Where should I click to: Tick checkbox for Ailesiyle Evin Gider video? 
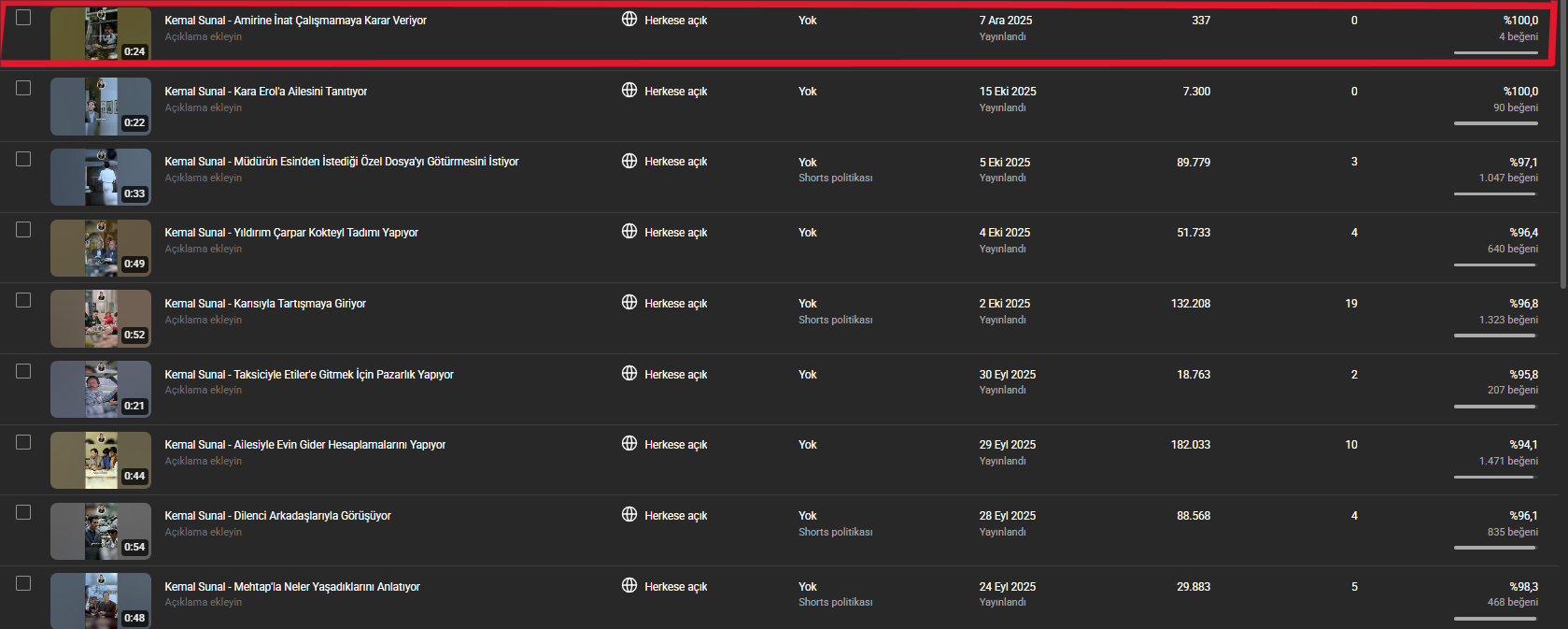(x=23, y=442)
